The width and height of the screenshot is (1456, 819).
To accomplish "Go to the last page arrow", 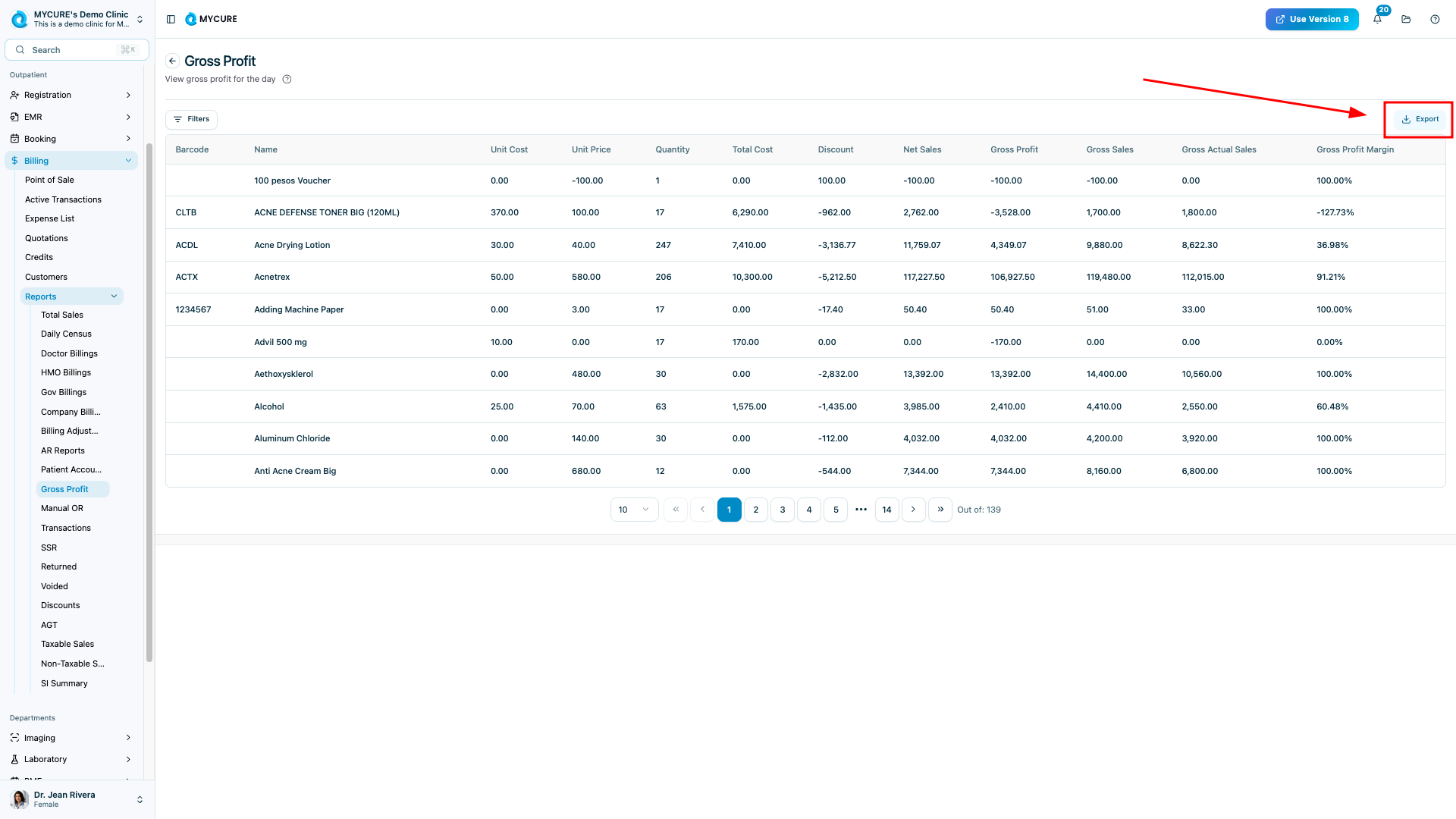I will point(940,510).
